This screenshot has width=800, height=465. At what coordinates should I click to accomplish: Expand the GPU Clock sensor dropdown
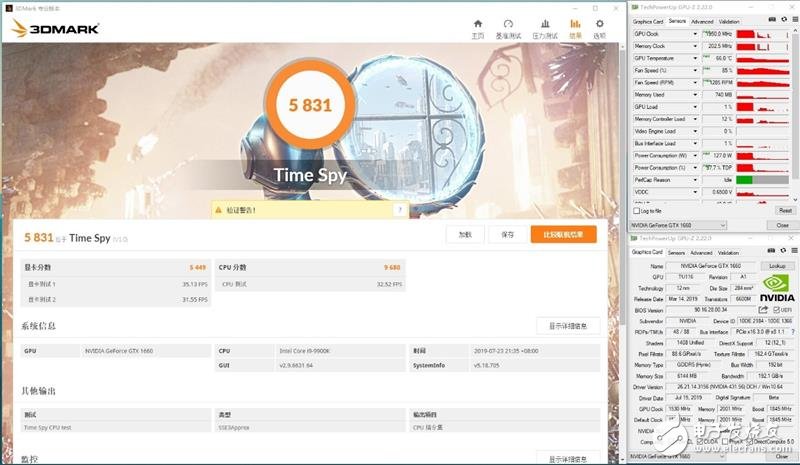(x=694, y=34)
